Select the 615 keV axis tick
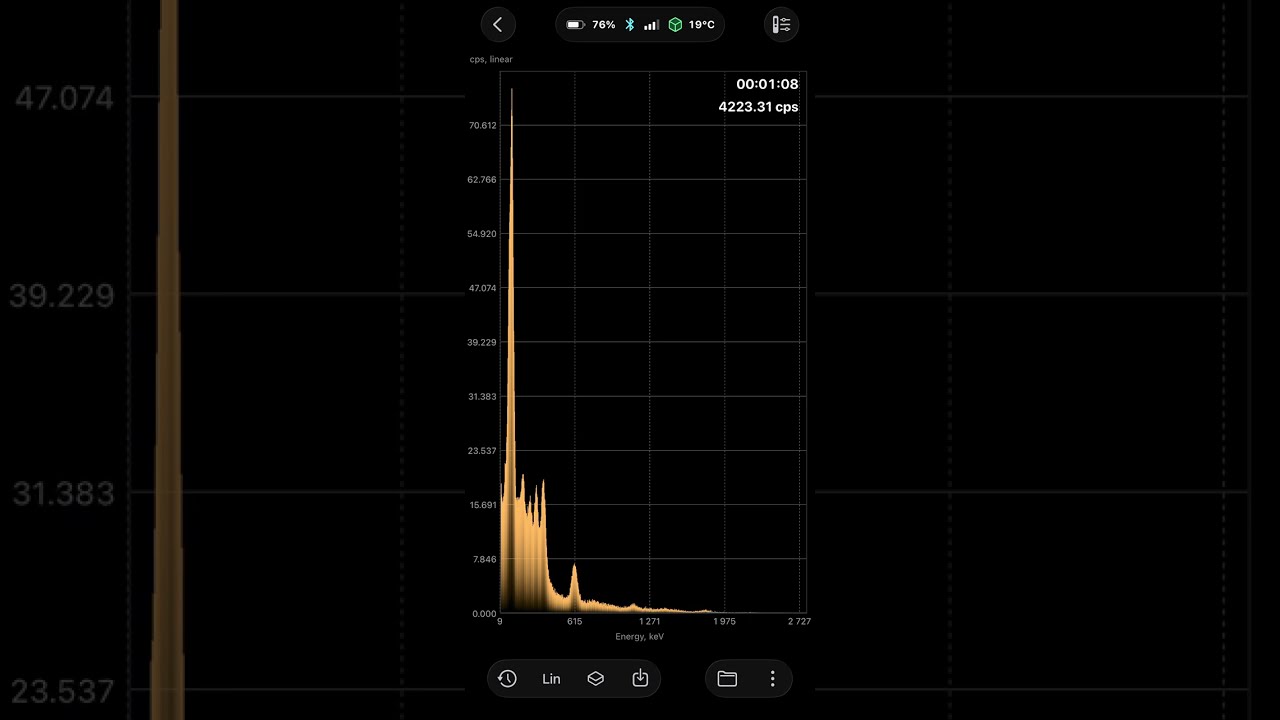1280x720 pixels. tap(574, 622)
